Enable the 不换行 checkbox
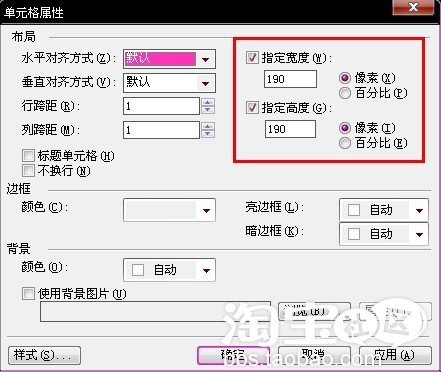Viewport: 441px width, 372px height. pyautogui.click(x=28, y=171)
